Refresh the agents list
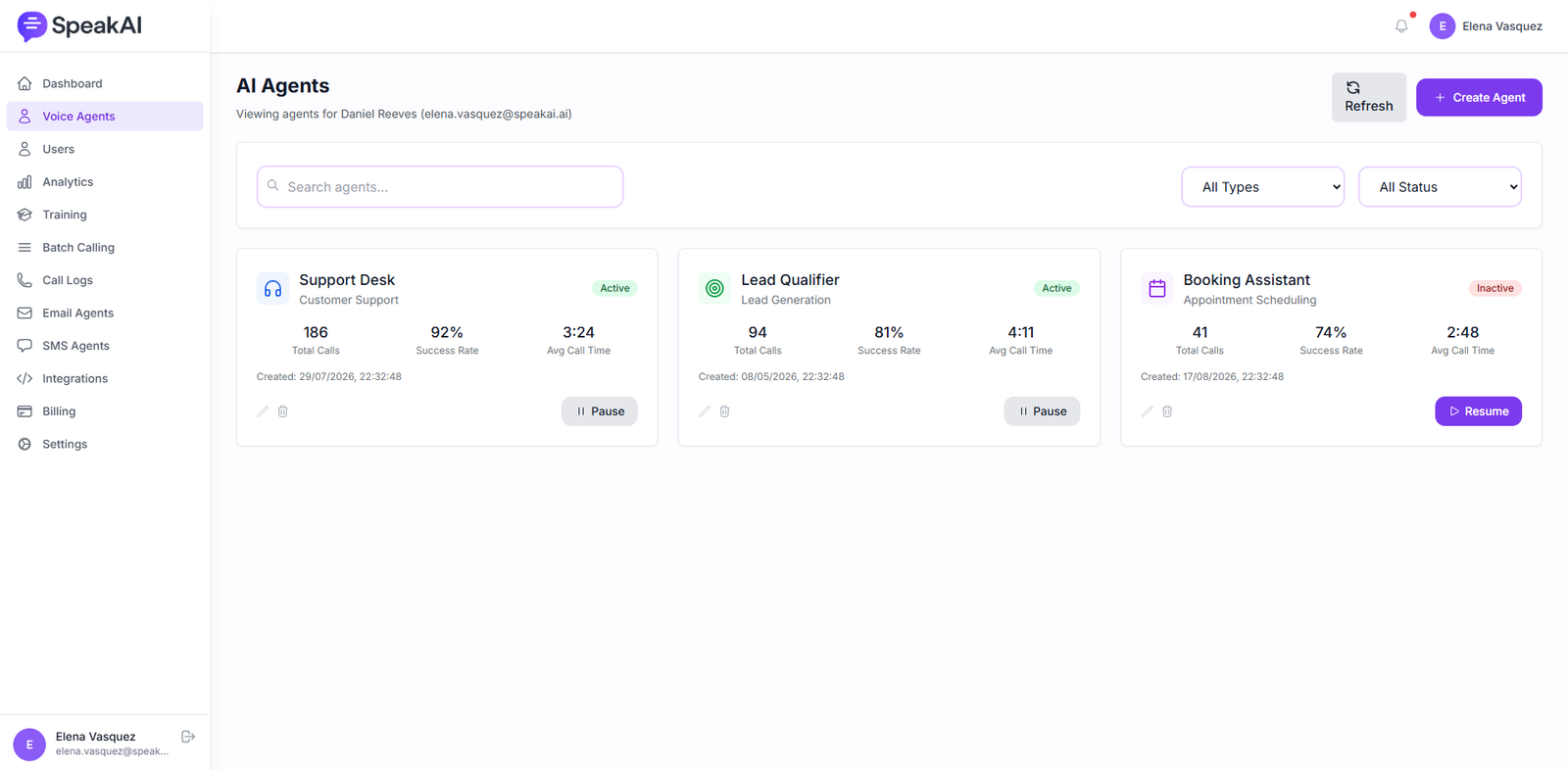Screen dimensions: 1568x770 [1368, 97]
